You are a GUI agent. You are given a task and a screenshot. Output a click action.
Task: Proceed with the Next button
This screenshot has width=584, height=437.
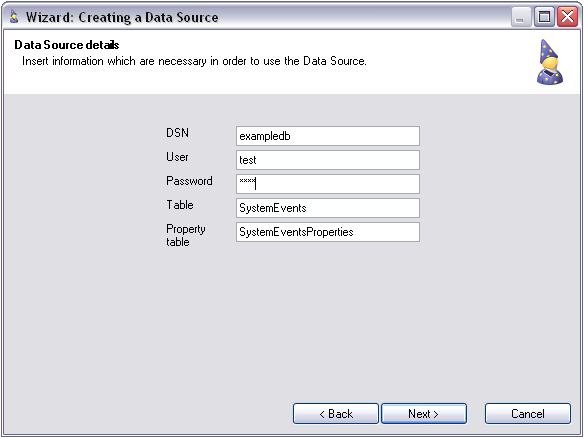pos(423,414)
